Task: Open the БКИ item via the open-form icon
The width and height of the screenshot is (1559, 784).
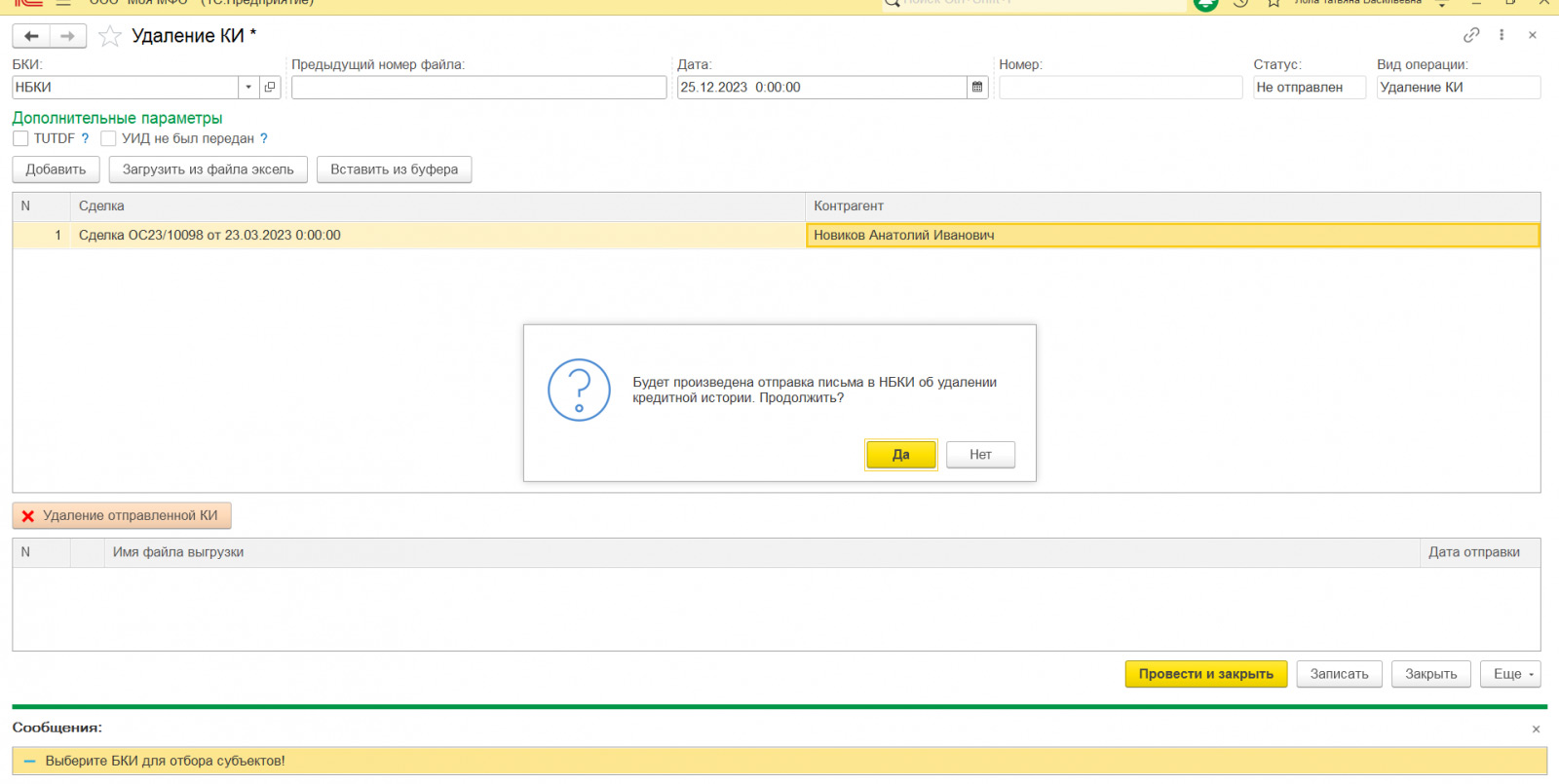Action: tap(270, 88)
